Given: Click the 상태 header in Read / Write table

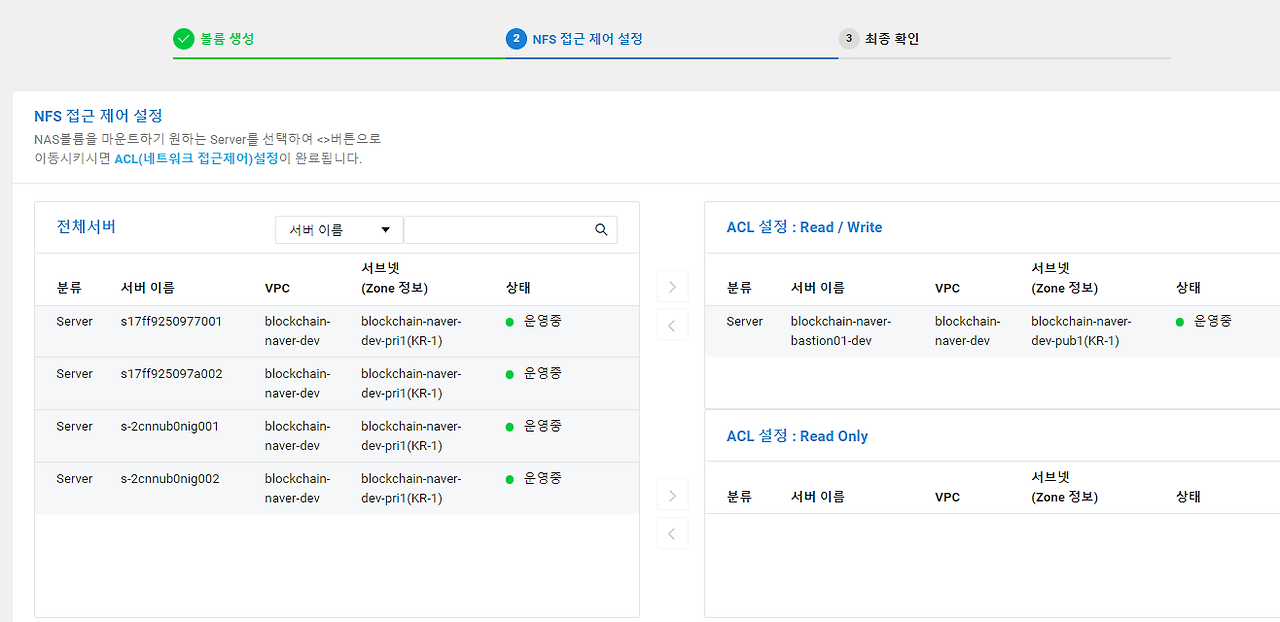Looking at the screenshot, I should [1188, 288].
